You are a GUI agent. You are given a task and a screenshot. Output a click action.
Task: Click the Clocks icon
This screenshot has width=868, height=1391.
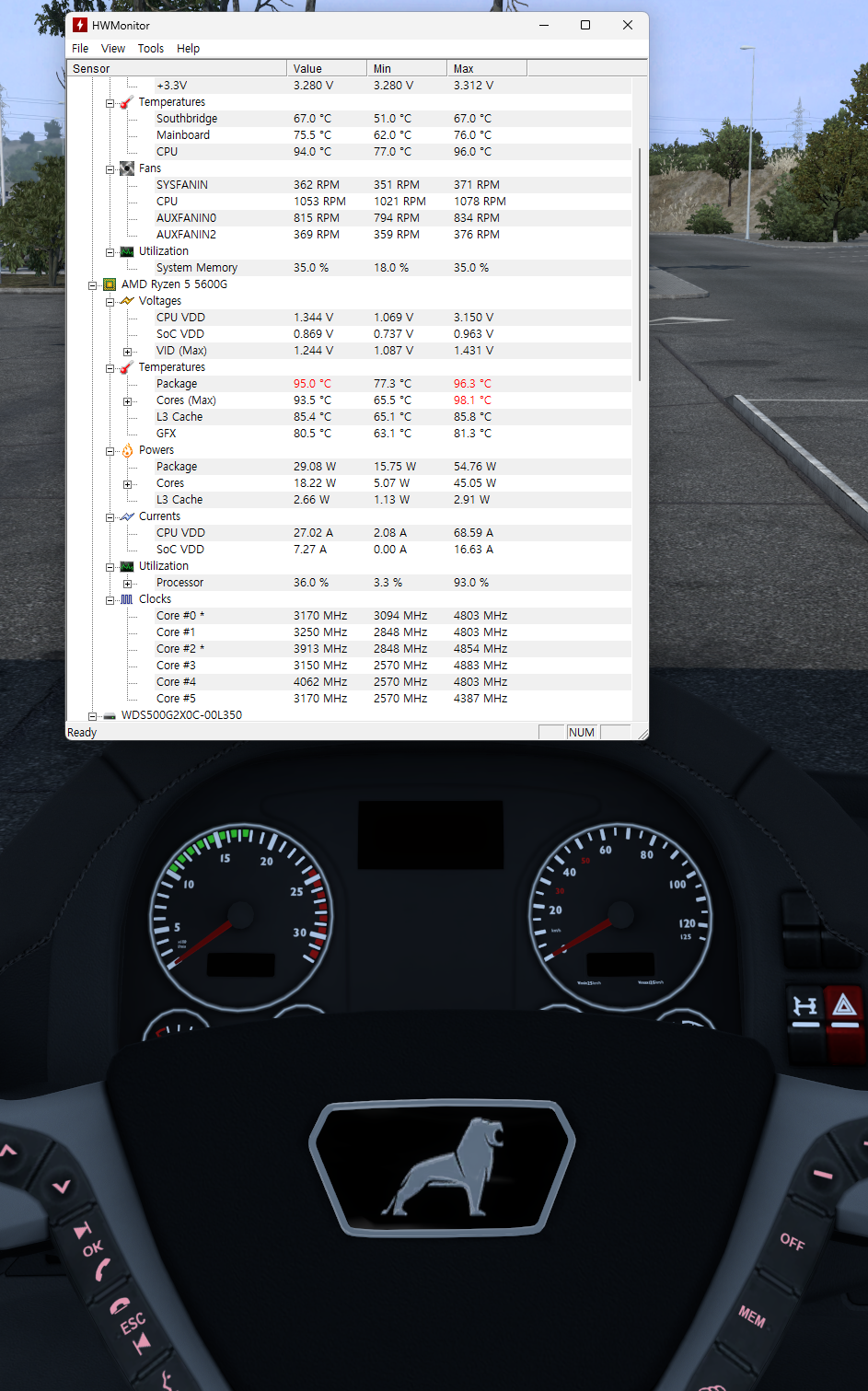pyautogui.click(x=127, y=599)
